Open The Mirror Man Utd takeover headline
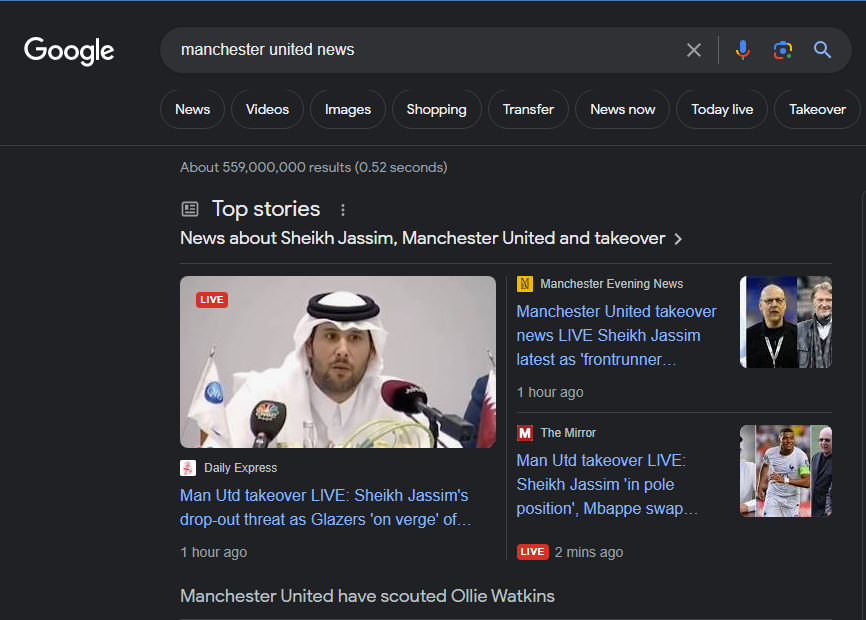Image resolution: width=866 pixels, height=620 pixels. click(607, 484)
